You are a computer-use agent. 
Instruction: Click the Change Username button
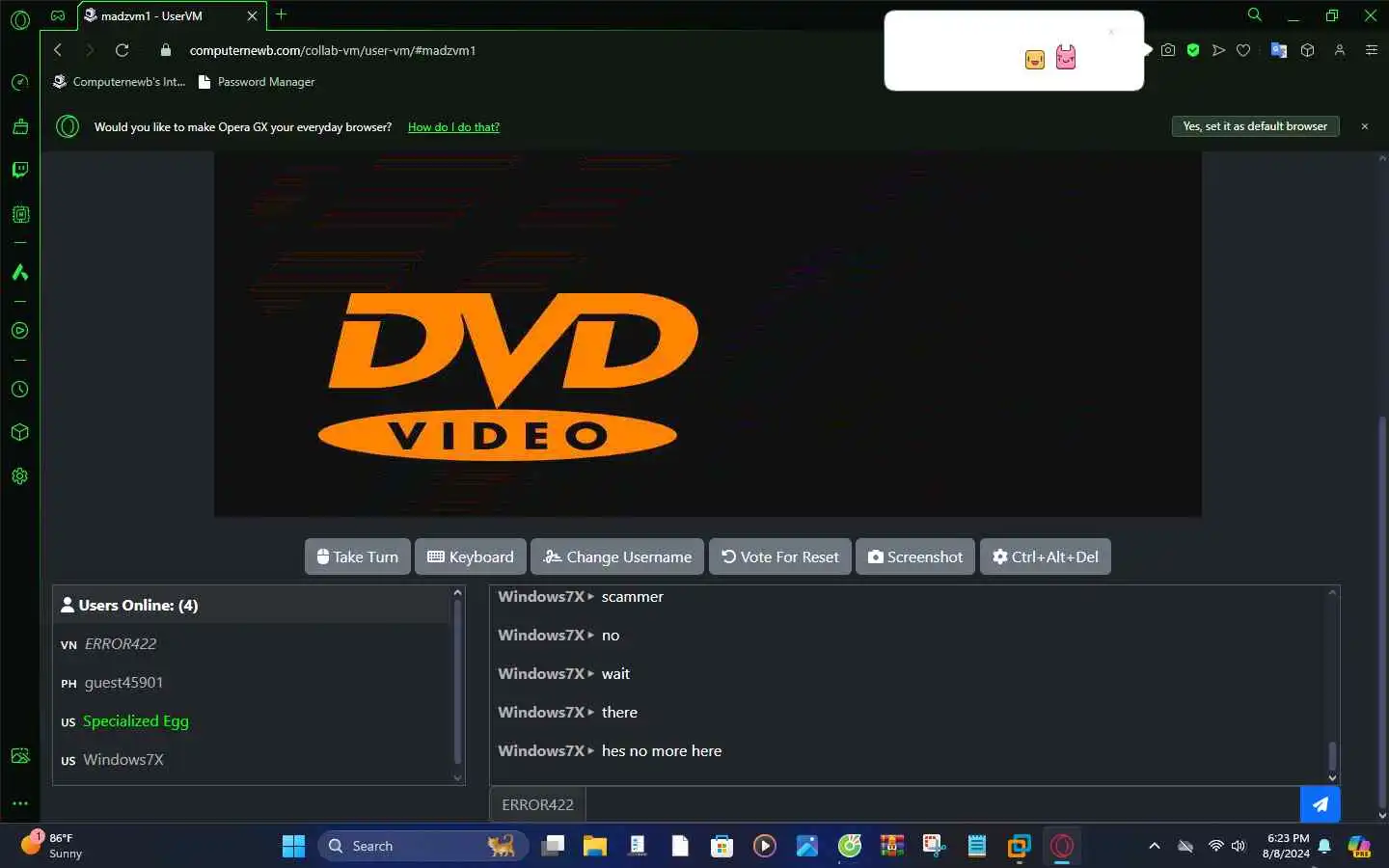[x=617, y=556]
